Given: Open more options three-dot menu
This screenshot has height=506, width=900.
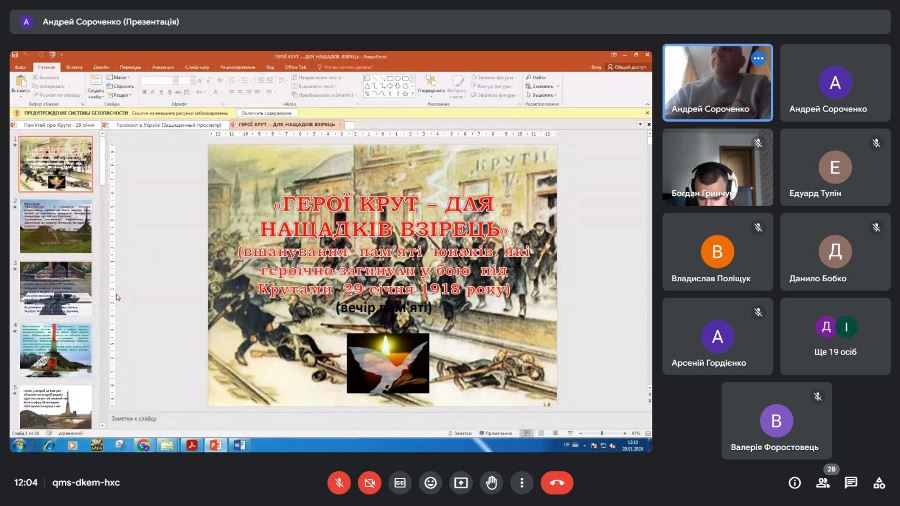Looking at the screenshot, I should coord(521,482).
